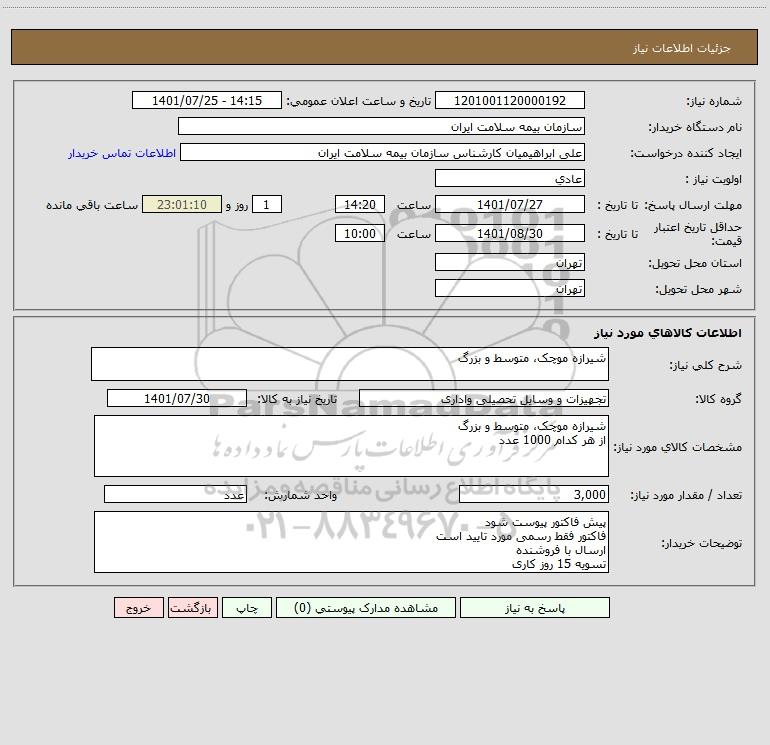770x745 pixels.
Task: Click the header جزئیات اطلاعات نیاز
Action: click(681, 48)
